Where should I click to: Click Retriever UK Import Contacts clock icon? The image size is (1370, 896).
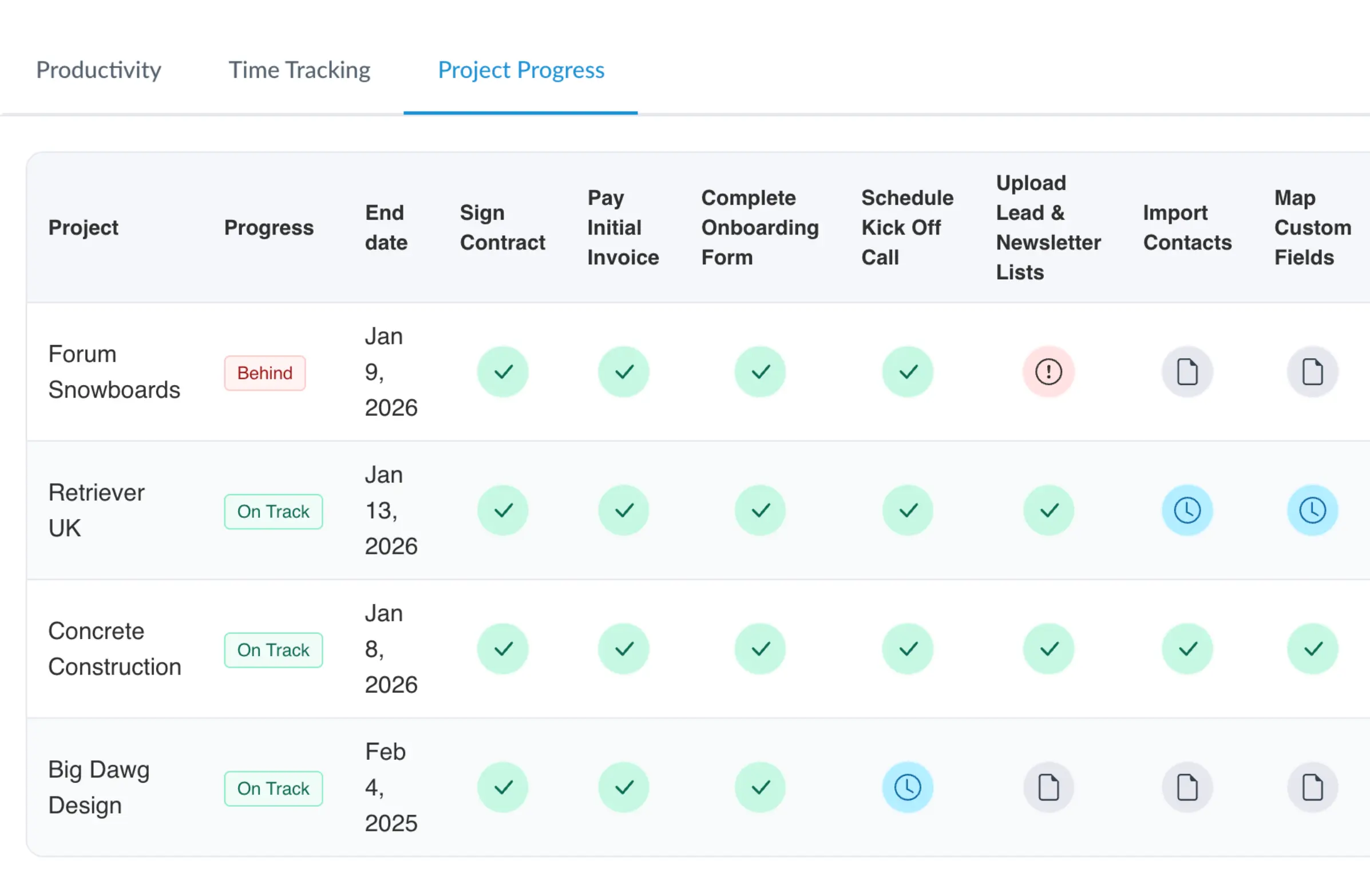point(1187,510)
